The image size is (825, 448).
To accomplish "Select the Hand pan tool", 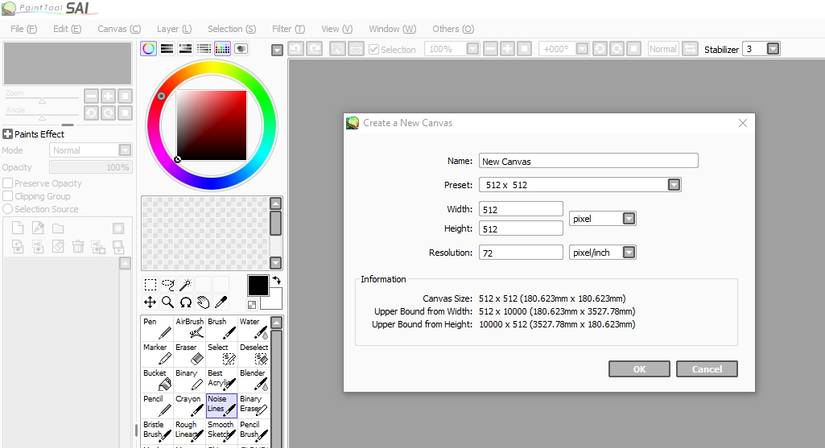I will tap(203, 302).
